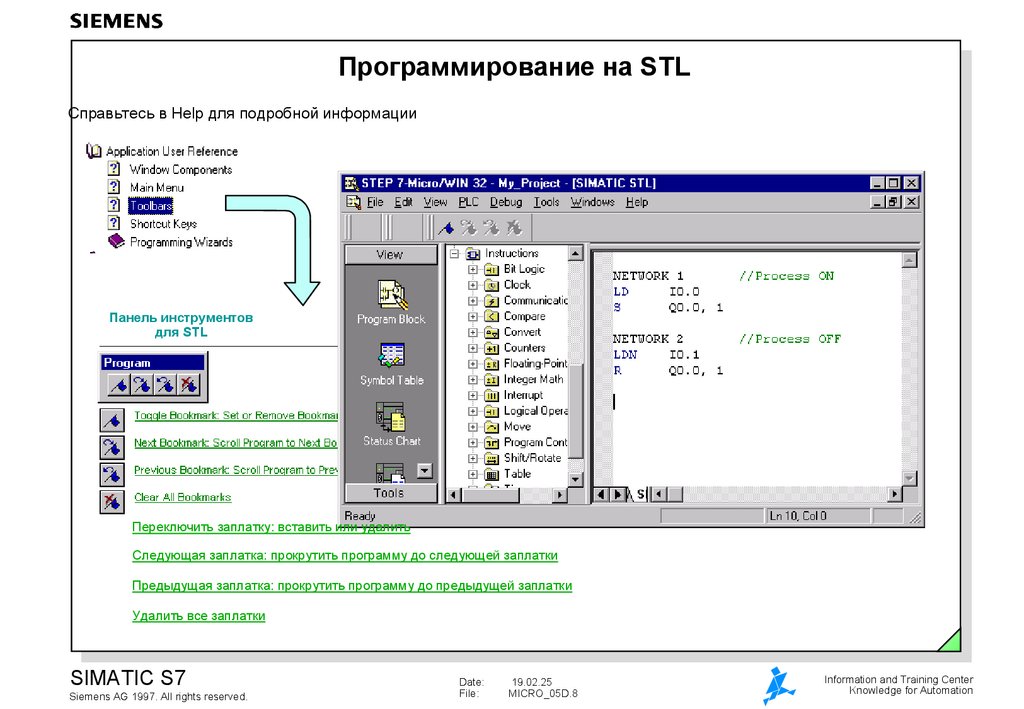Click help page icon next to Window Components

(114, 168)
